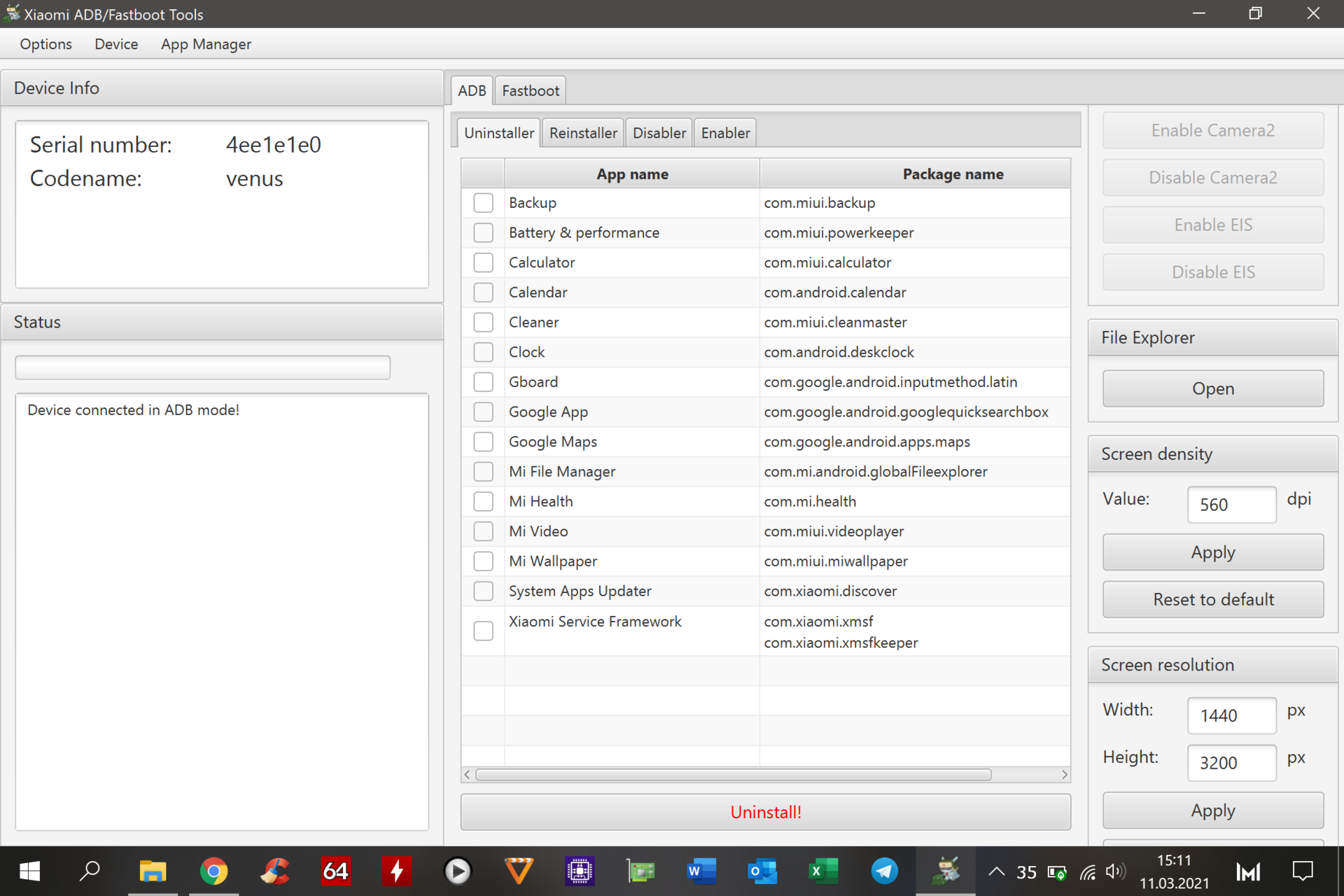The height and width of the screenshot is (896, 1344).
Task: Open Windows Start menu
Action: [29, 871]
